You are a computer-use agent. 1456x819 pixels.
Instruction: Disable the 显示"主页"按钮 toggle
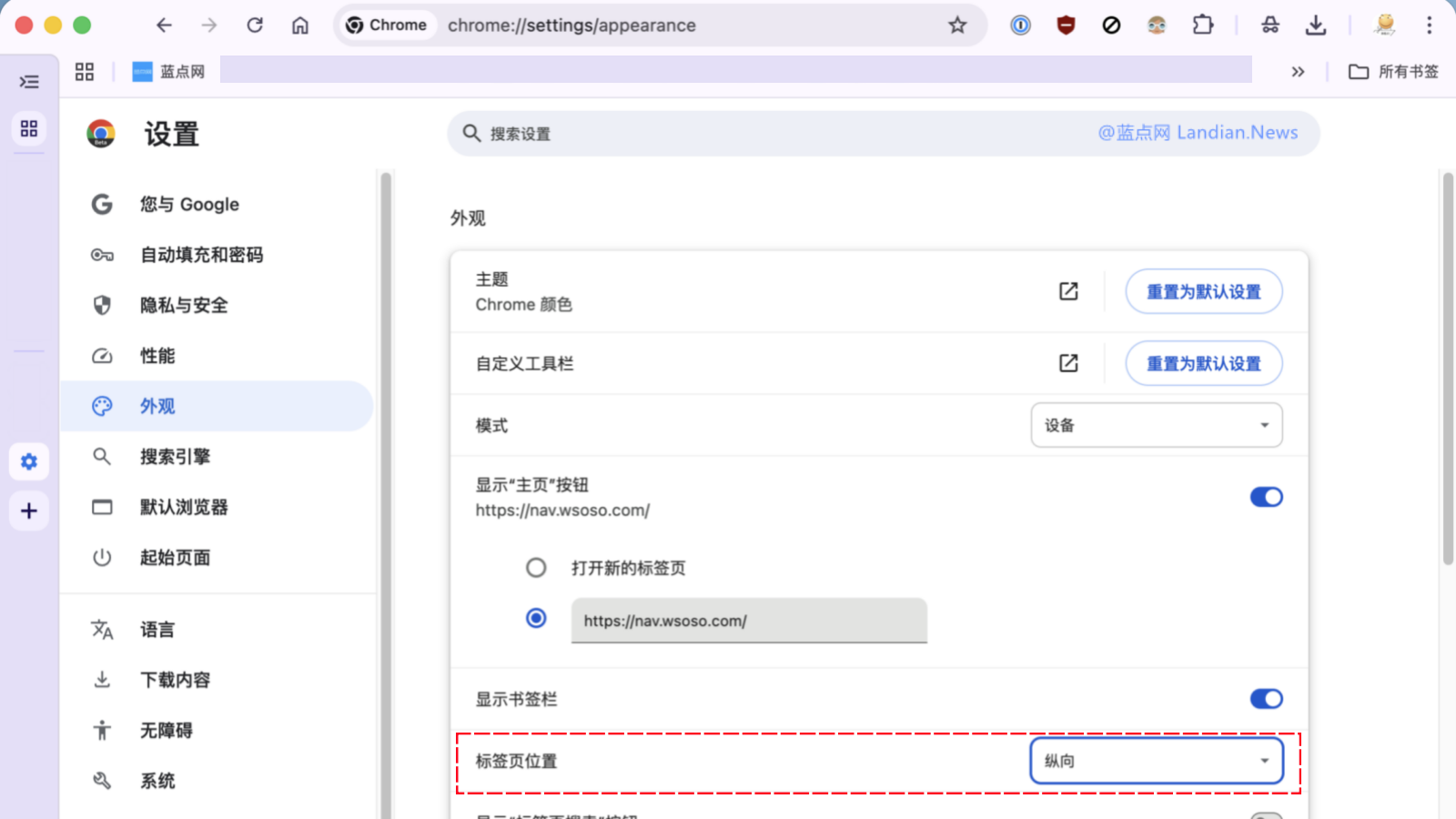[1266, 497]
